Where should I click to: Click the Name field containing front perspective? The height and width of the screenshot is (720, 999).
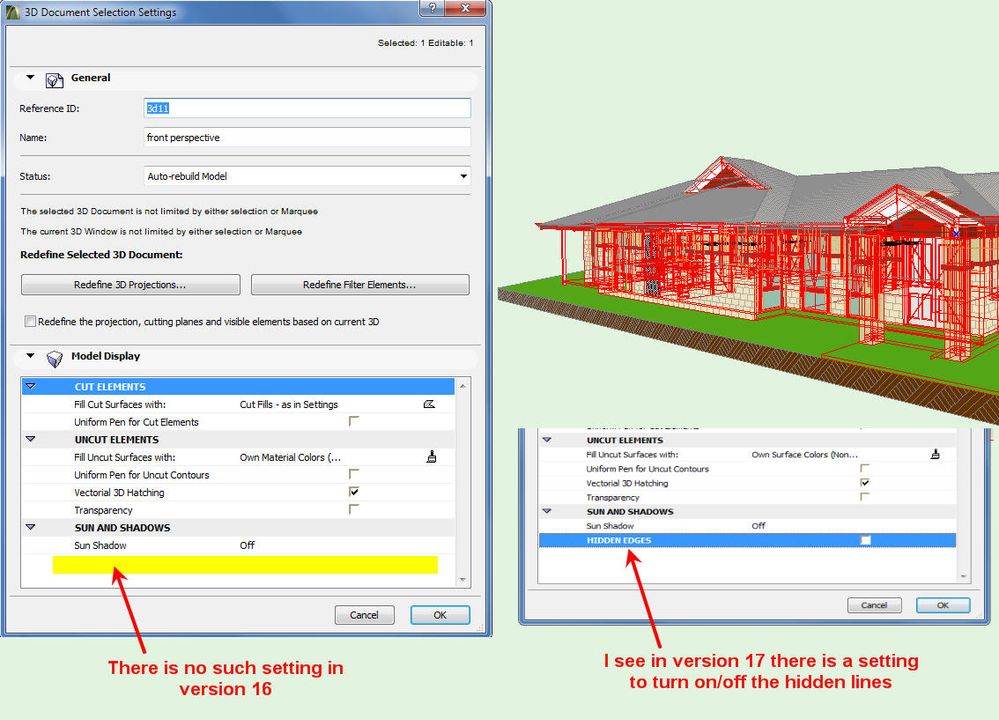(307, 138)
